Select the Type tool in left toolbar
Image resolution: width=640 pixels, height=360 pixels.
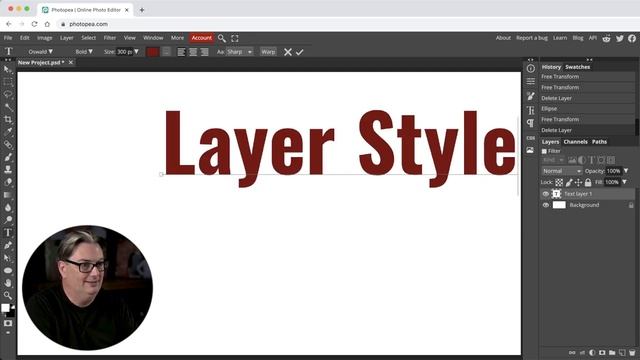pos(8,233)
